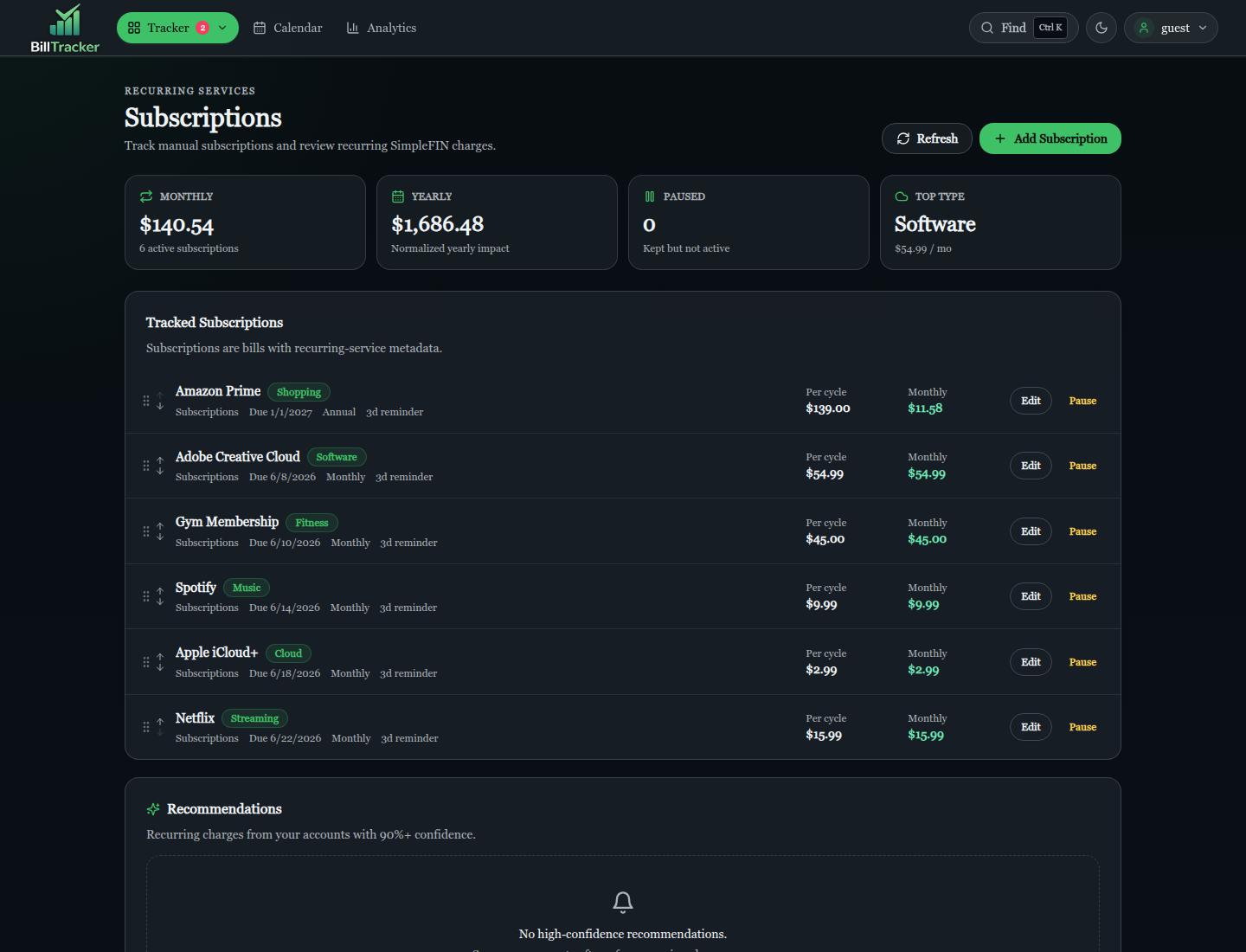Edit the Apple iCloud+ subscription
The height and width of the screenshot is (952, 1246).
(x=1031, y=662)
